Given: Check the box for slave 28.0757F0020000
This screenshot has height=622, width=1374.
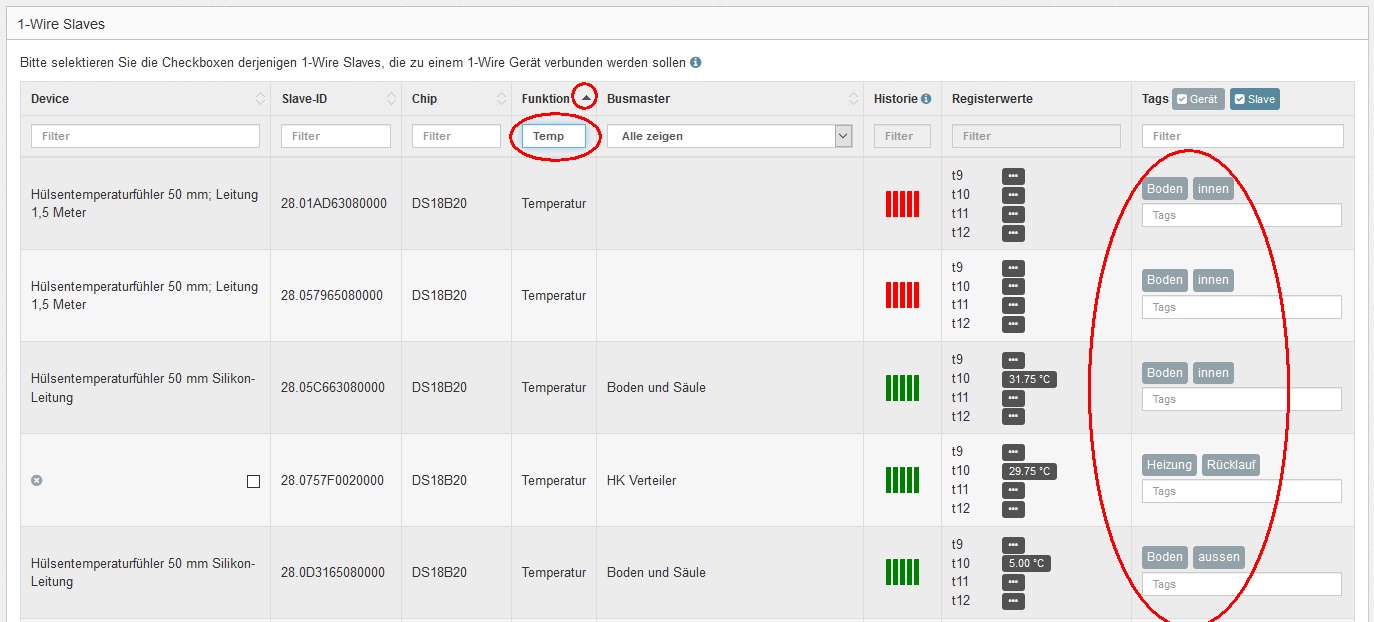Looking at the screenshot, I should coord(253,481).
